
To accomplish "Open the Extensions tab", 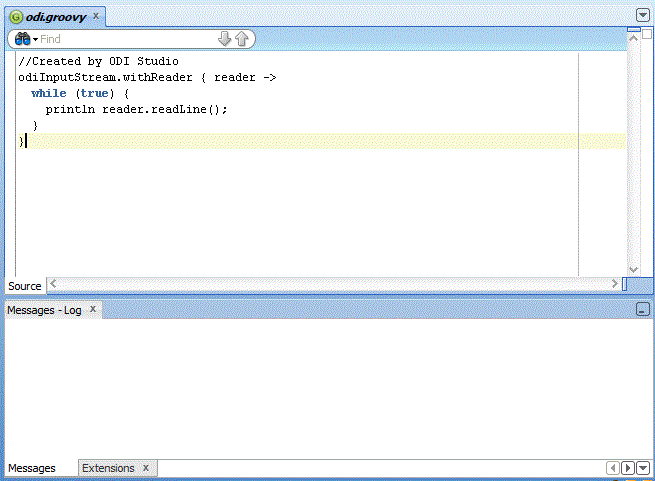I will click(x=108, y=468).
